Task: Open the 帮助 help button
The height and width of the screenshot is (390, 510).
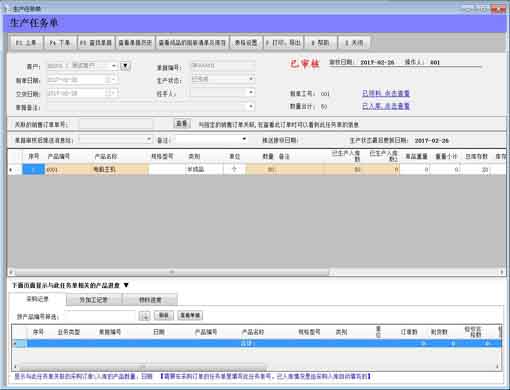Action: (x=320, y=43)
